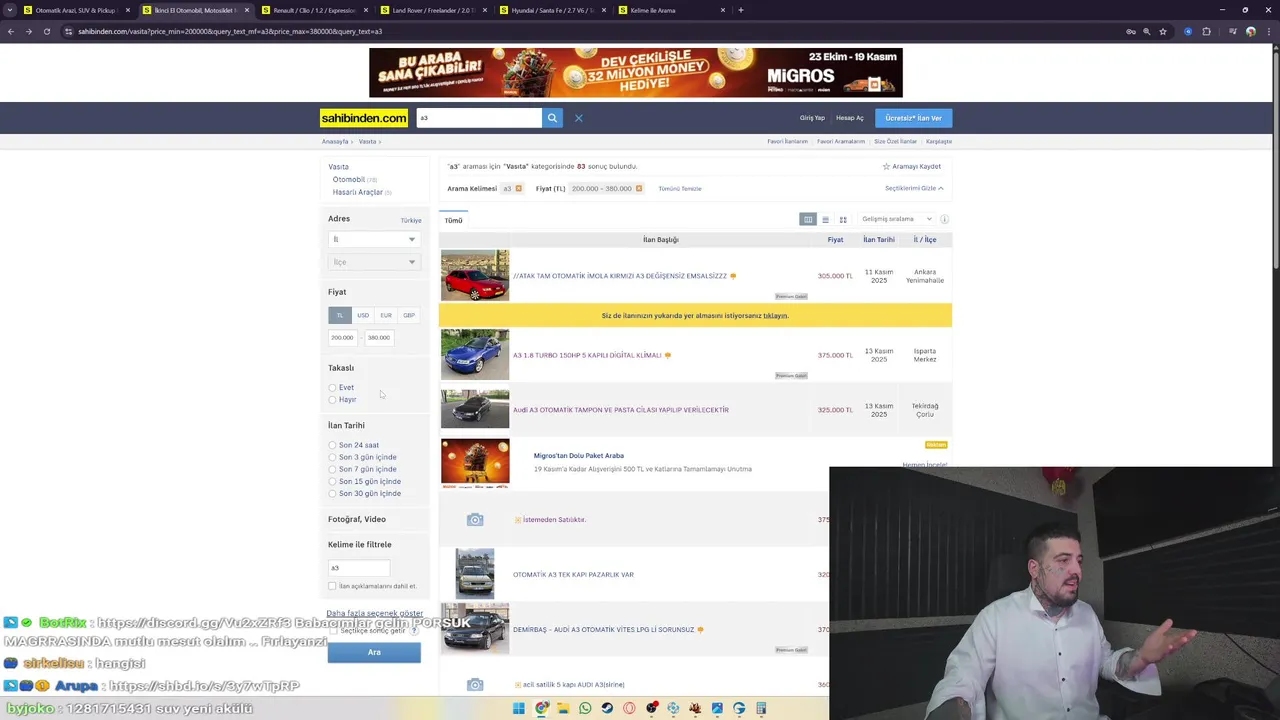Open blue A3 1.8 Turbo listing thumbnail
This screenshot has width=1280, height=720.
click(475, 355)
